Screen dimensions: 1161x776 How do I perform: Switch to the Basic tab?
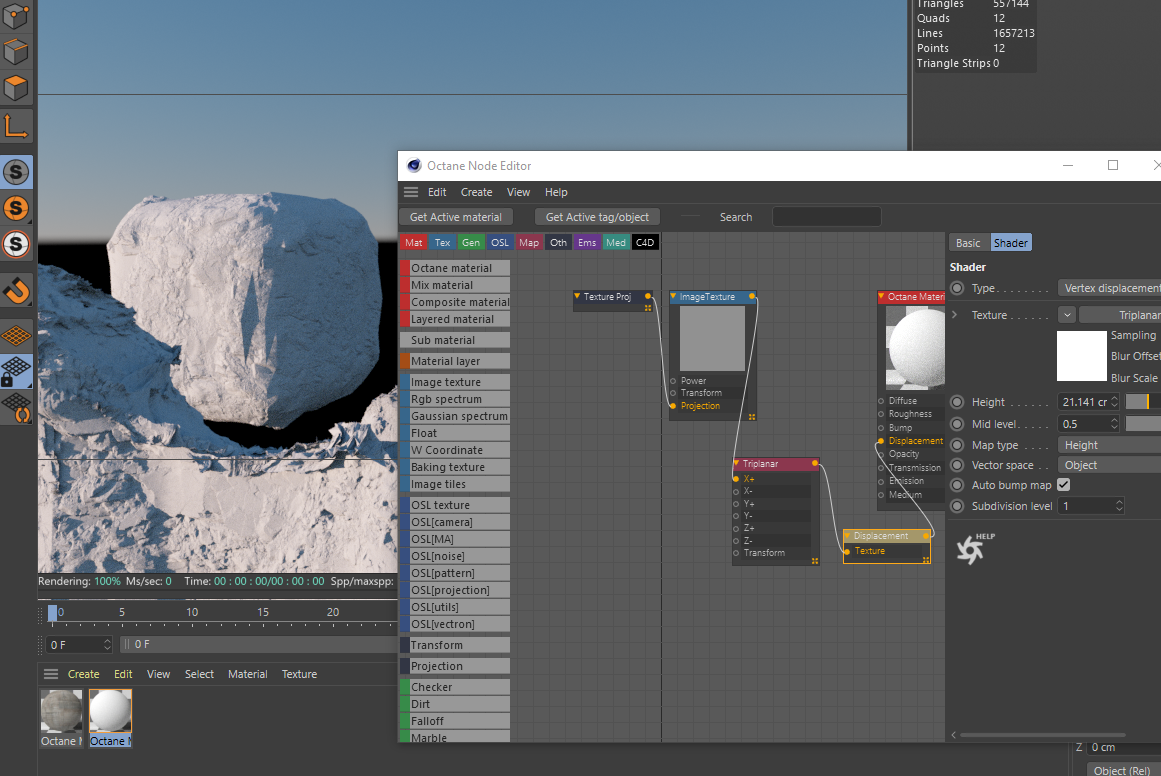click(x=968, y=243)
